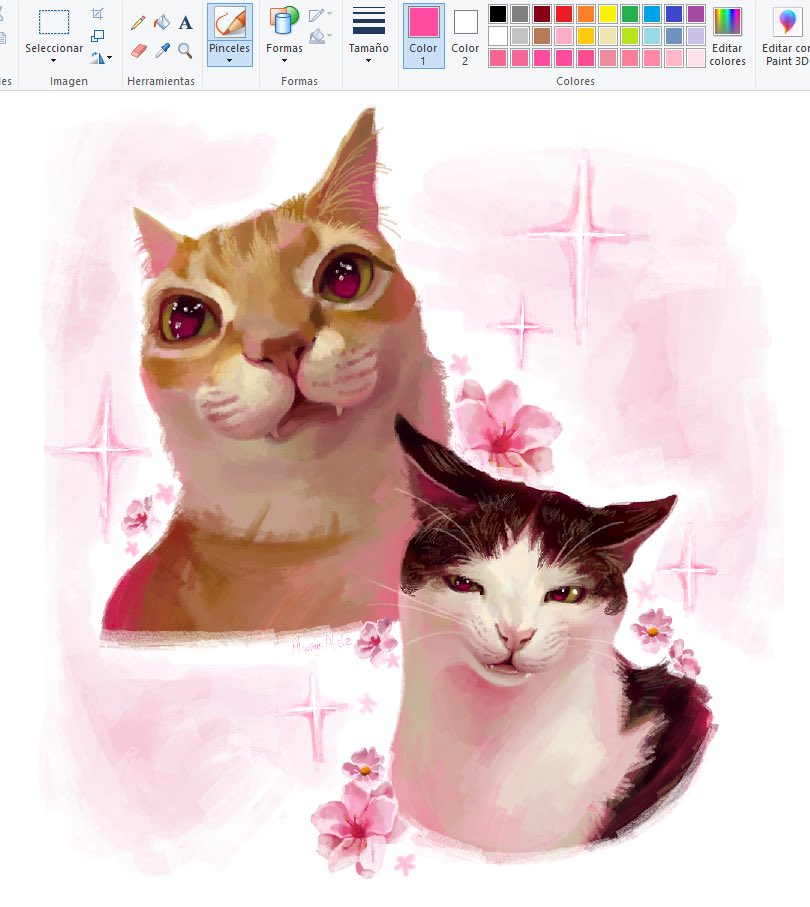Open Editar con Paint 3D
The image size is (810, 907).
click(x=786, y=35)
